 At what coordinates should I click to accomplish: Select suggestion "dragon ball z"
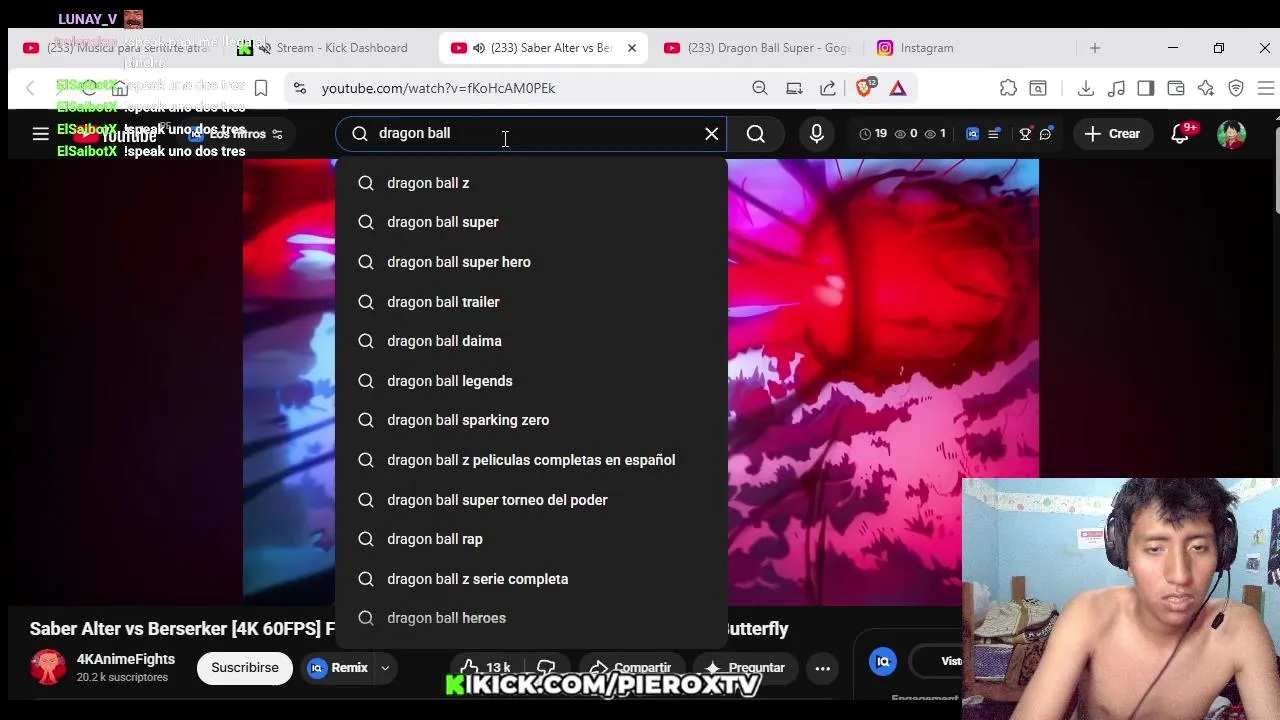(532, 183)
